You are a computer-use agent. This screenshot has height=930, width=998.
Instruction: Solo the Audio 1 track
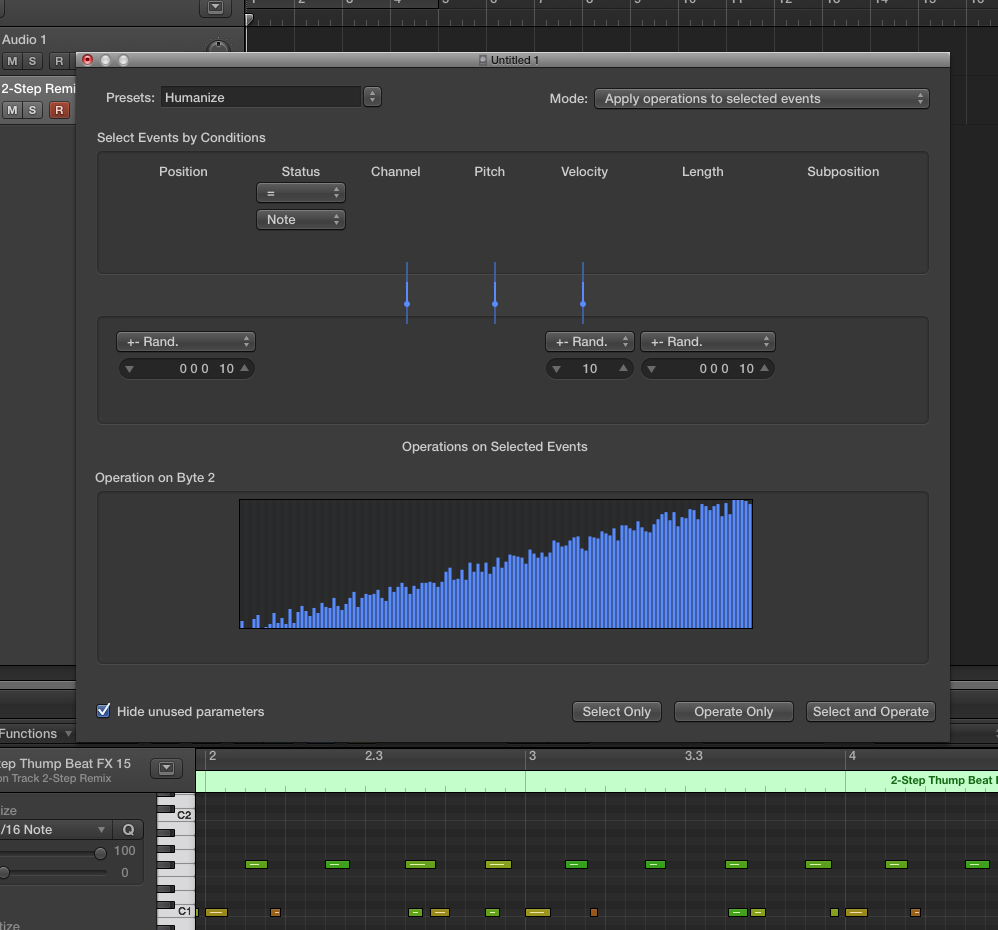[x=33, y=61]
